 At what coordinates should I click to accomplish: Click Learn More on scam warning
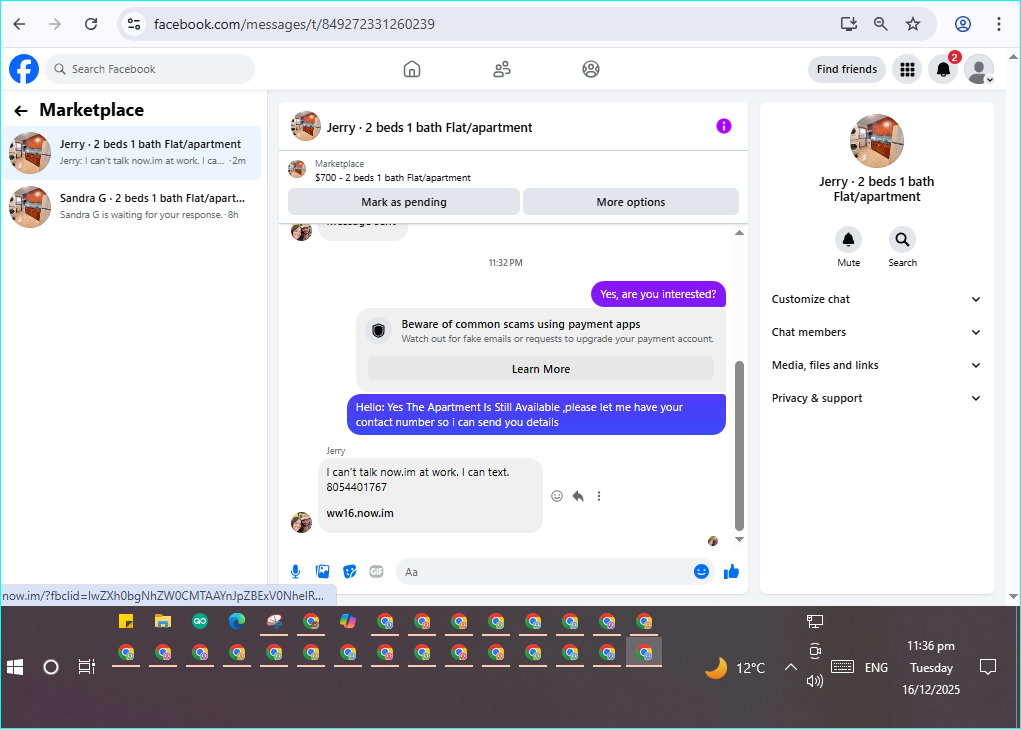[x=540, y=369]
